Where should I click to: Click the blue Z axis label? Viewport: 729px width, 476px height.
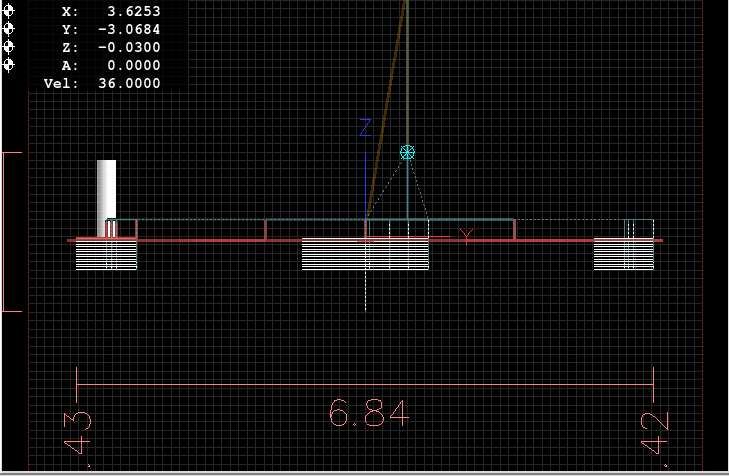365,127
